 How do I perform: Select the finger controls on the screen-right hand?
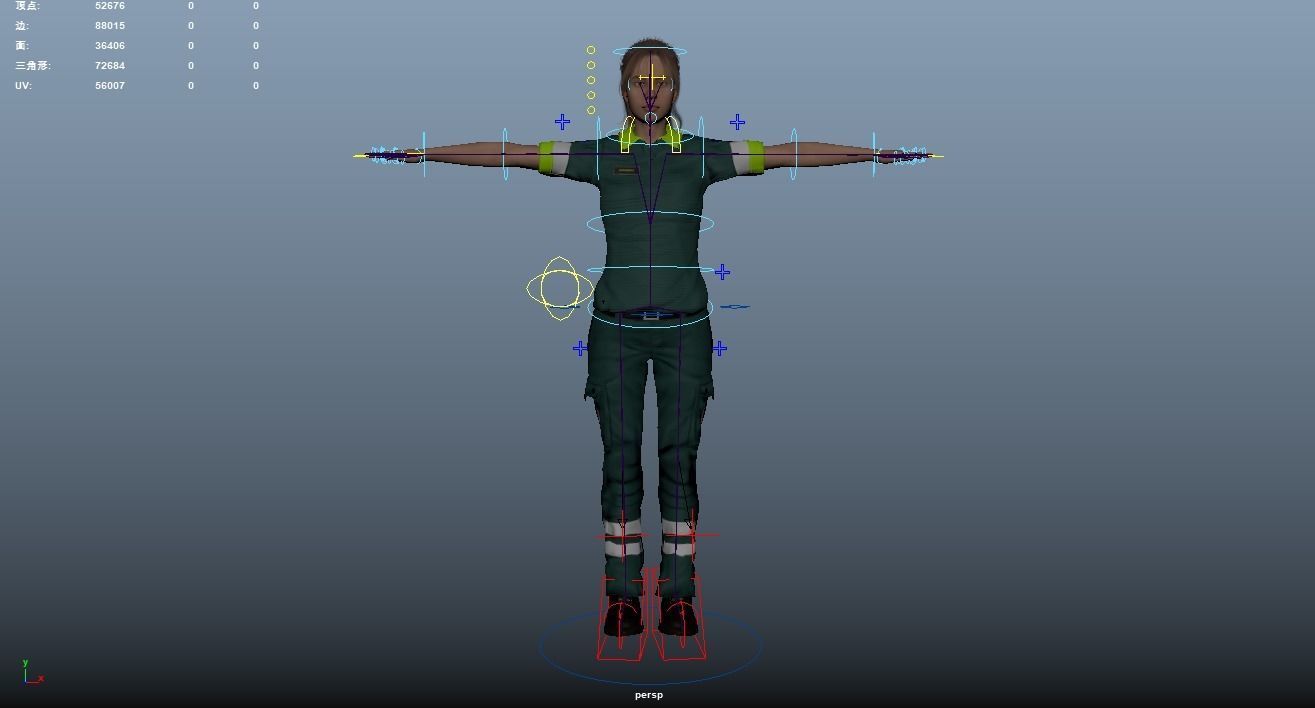(909, 155)
